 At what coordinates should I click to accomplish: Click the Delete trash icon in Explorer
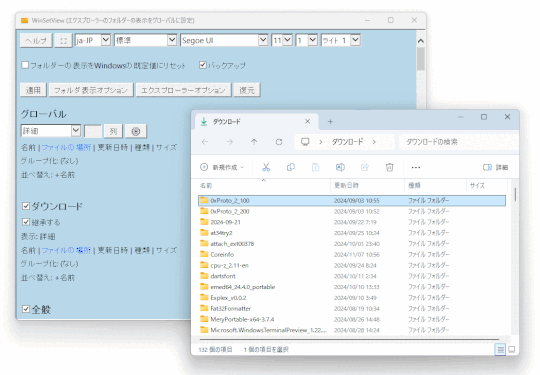[x=390, y=167]
